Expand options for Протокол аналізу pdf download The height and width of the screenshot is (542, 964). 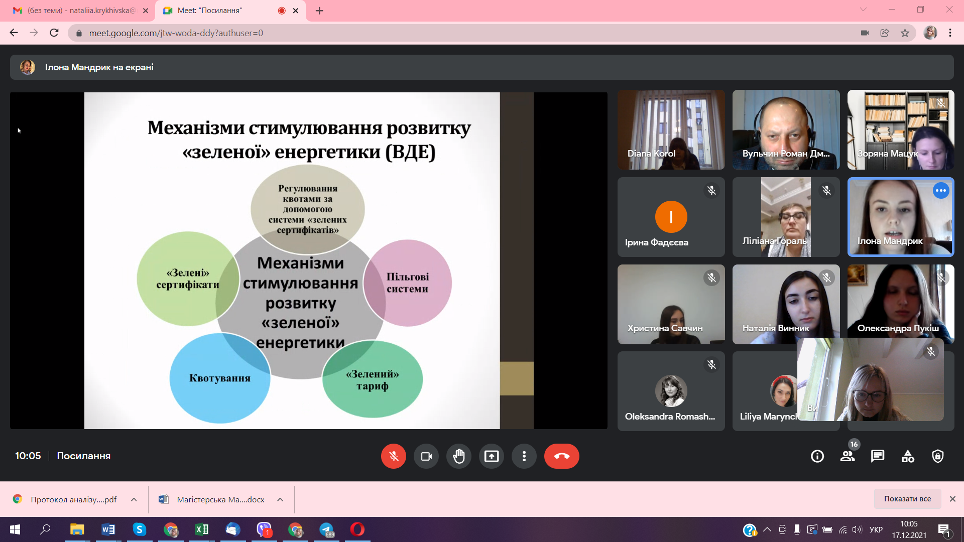138,499
